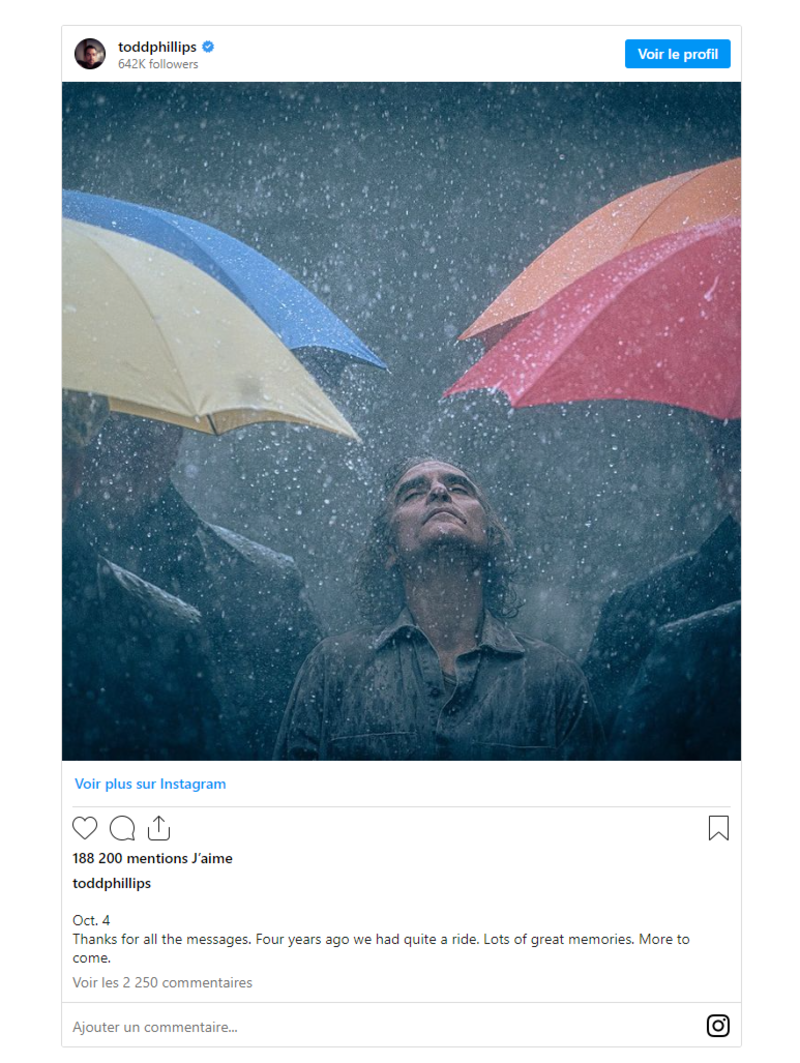Image resolution: width=800 pixels, height=1063 pixels.
Task: Open comments via the speech bubble icon
Action: (122, 828)
